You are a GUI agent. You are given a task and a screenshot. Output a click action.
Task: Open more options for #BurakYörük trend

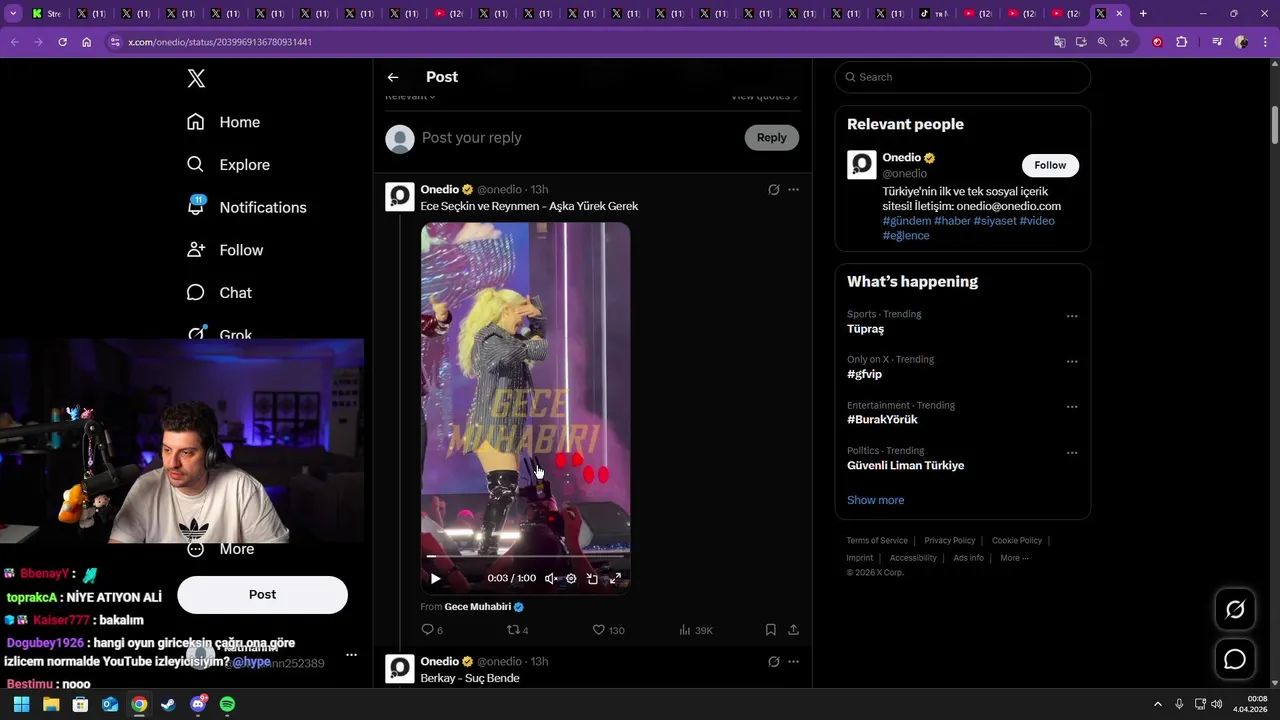(x=1072, y=407)
